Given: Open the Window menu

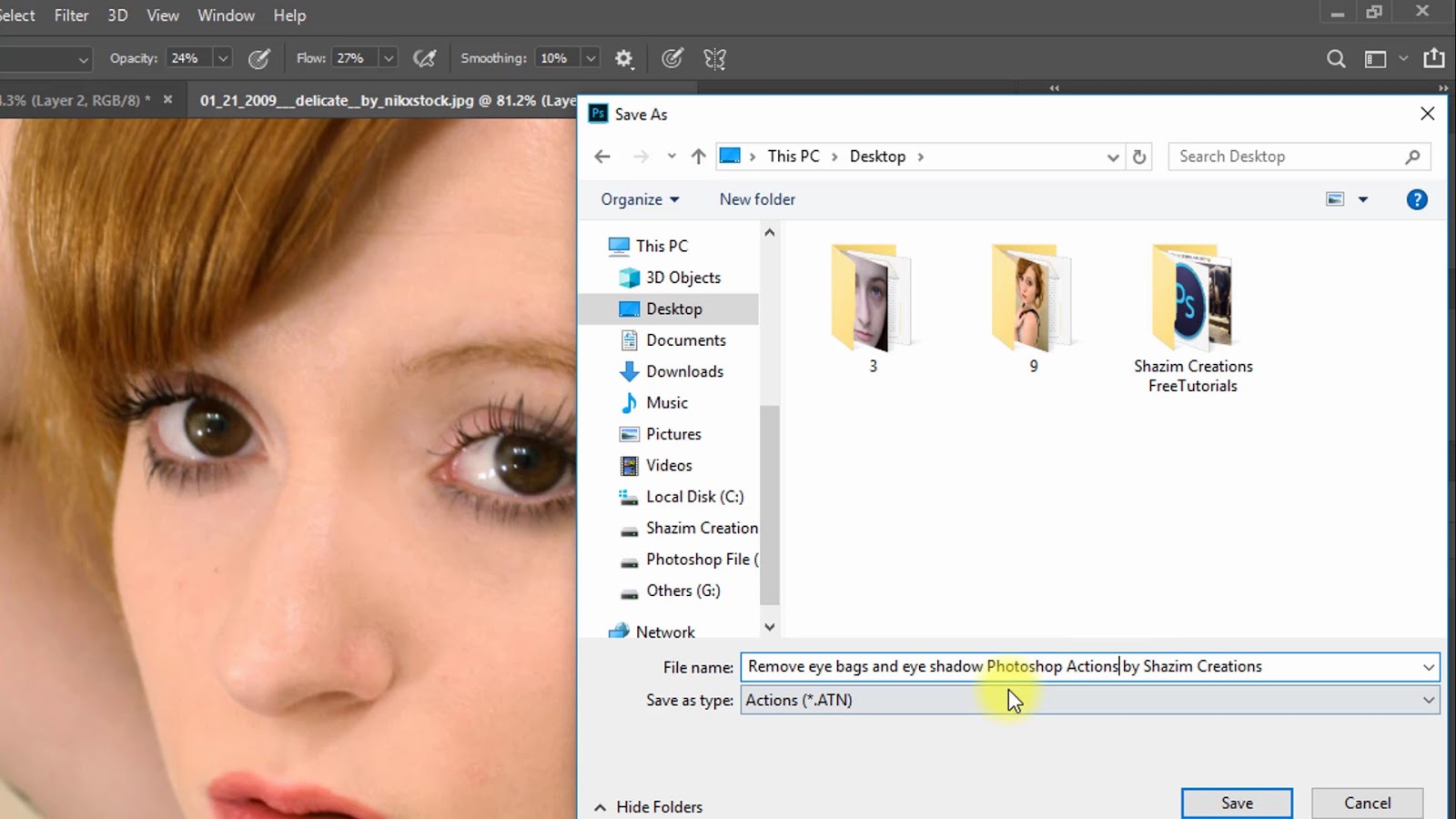Looking at the screenshot, I should [226, 15].
